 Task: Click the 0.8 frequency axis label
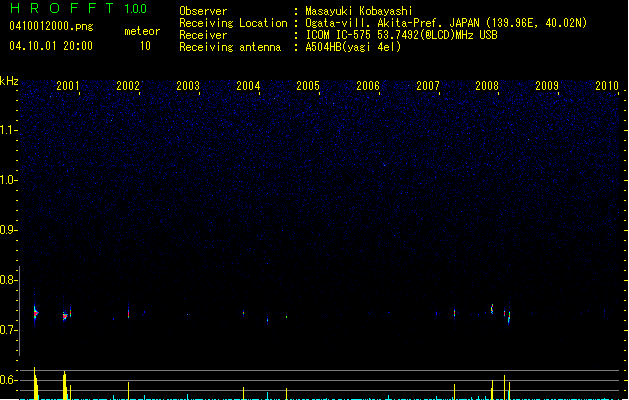tap(8, 280)
